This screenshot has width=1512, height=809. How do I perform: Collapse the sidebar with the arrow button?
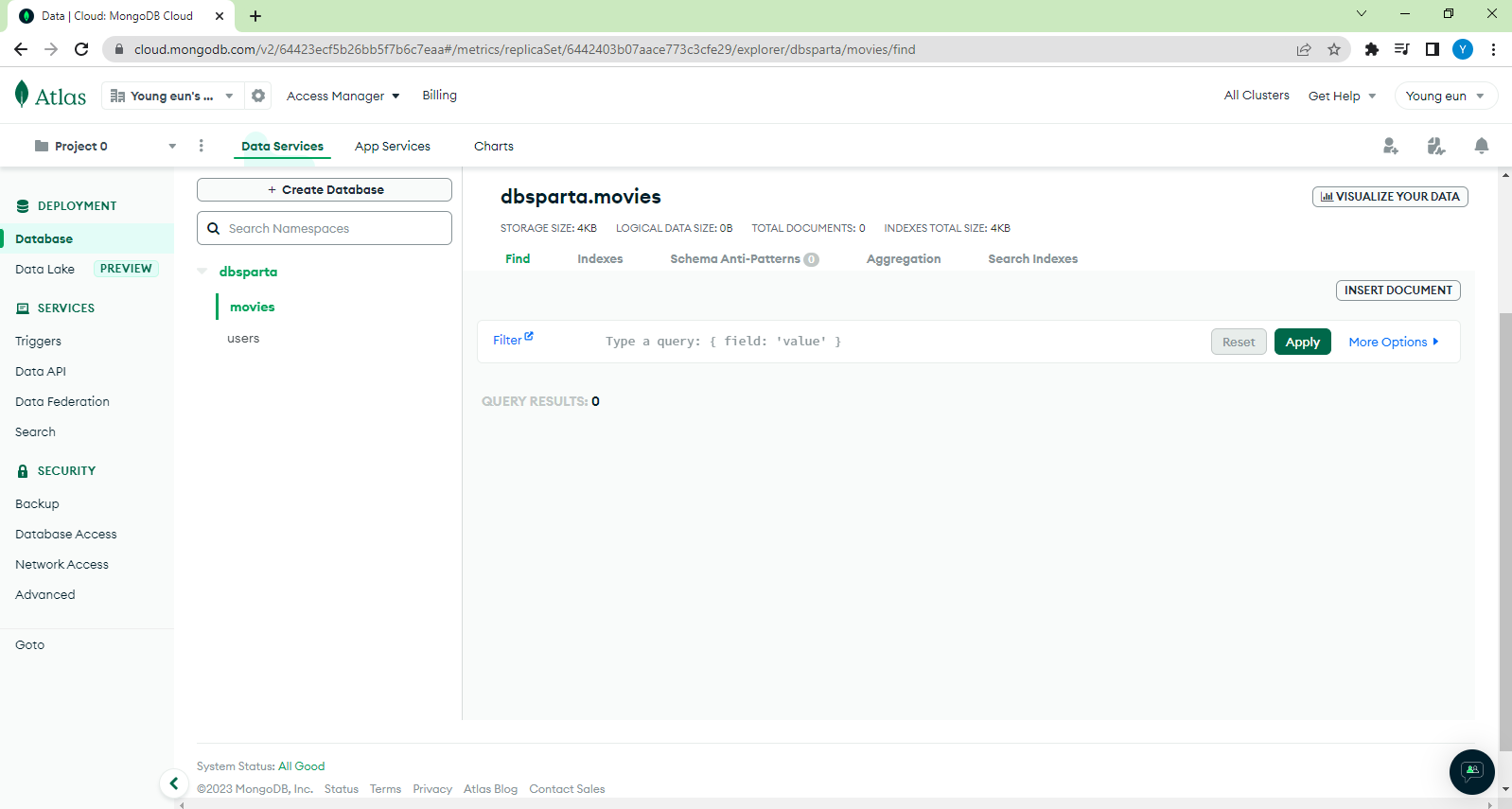tap(173, 783)
